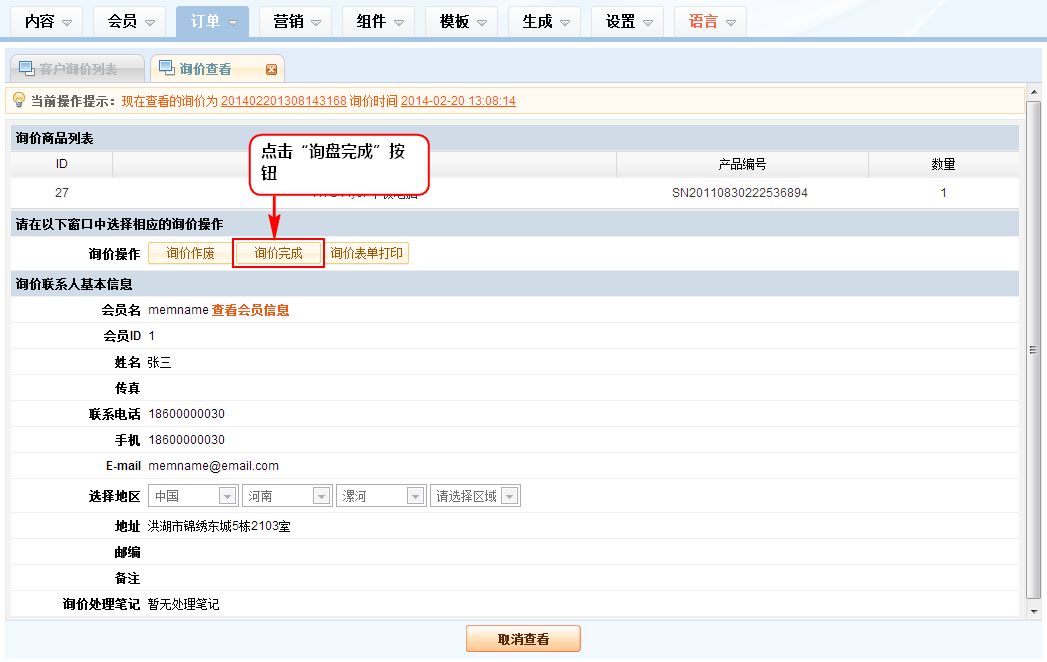Click the monitor icon on 客户询价列表 tab
Screen dimensions: 1047x662
[x=26, y=68]
